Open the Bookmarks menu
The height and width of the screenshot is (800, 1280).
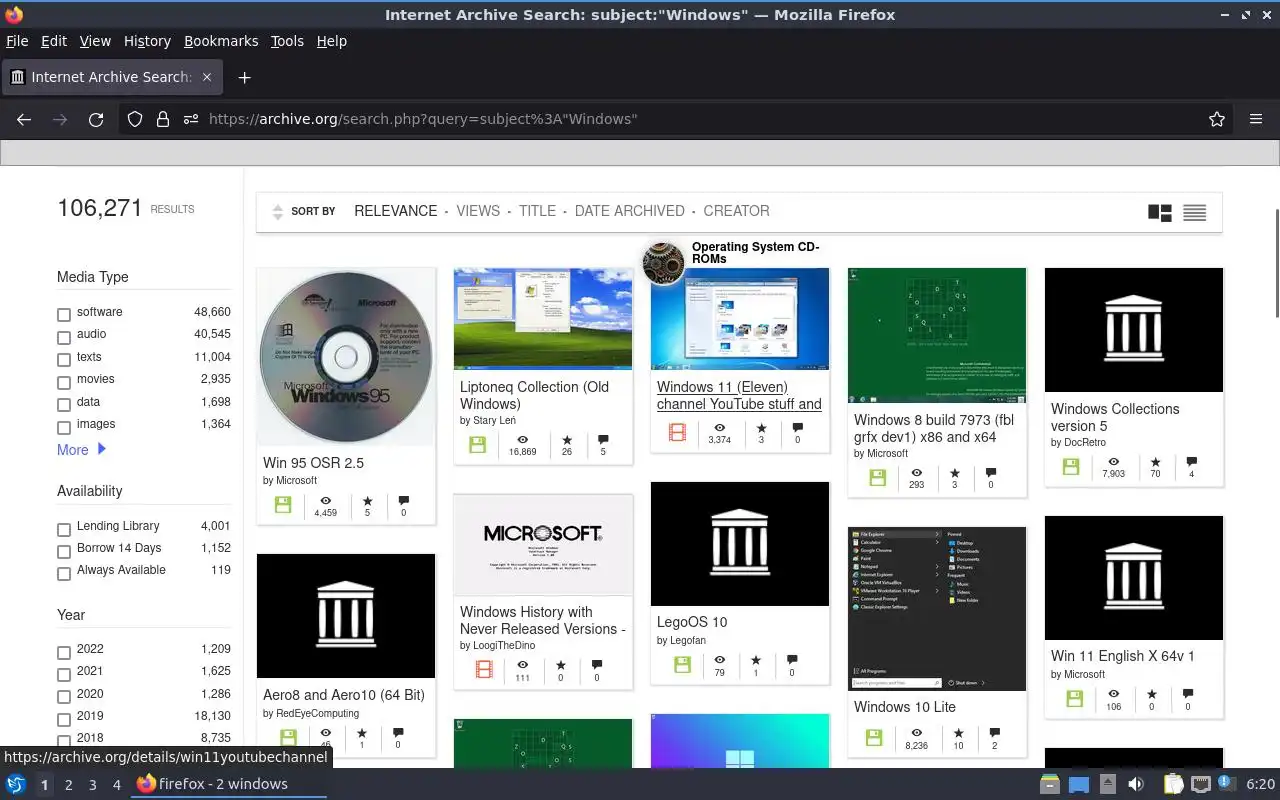click(221, 41)
